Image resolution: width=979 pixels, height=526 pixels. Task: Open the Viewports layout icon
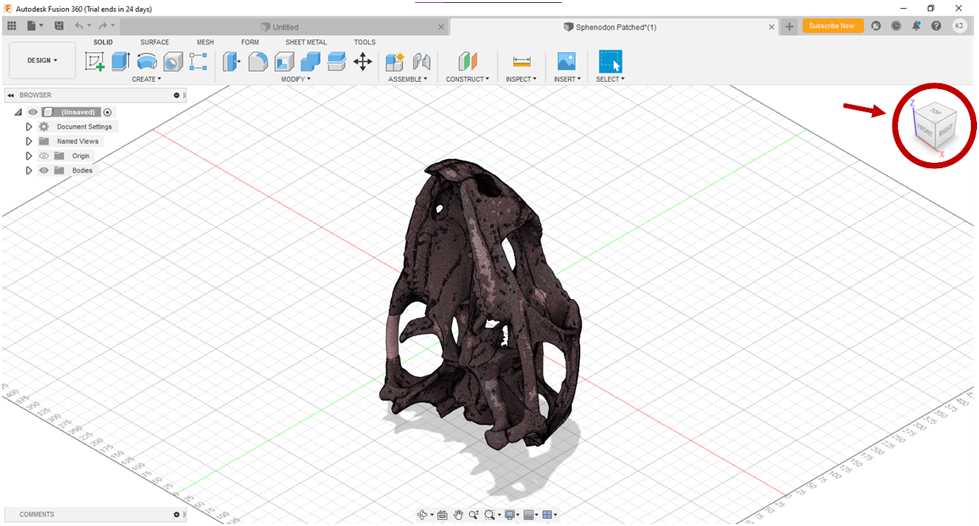click(548, 515)
